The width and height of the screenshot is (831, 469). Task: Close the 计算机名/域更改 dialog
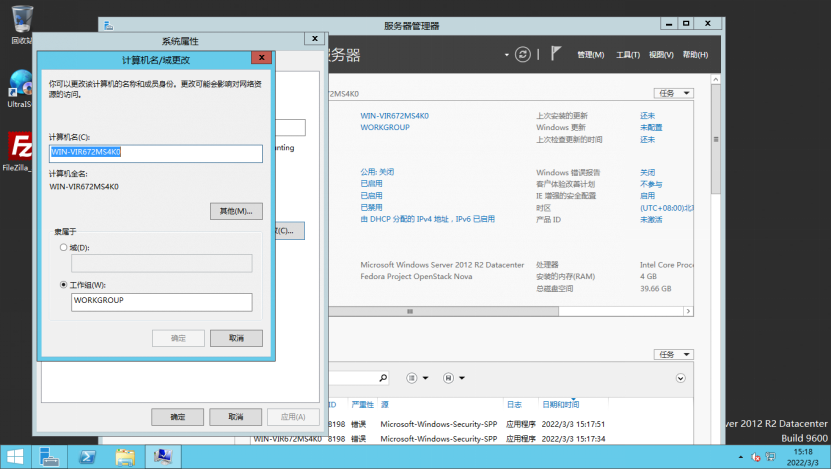(x=261, y=57)
